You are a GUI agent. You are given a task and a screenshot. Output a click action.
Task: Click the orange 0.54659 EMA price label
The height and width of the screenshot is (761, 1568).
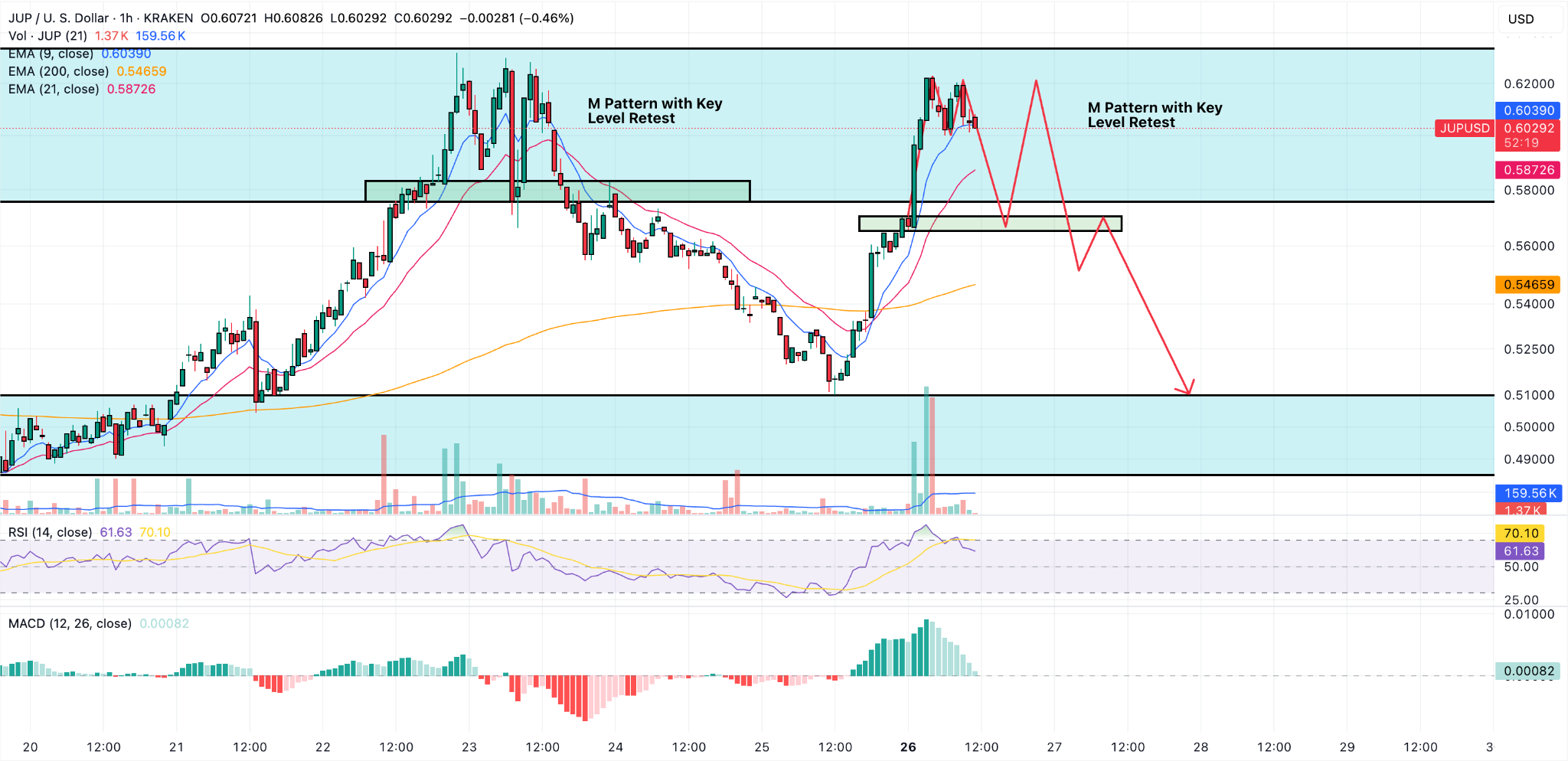point(1528,285)
